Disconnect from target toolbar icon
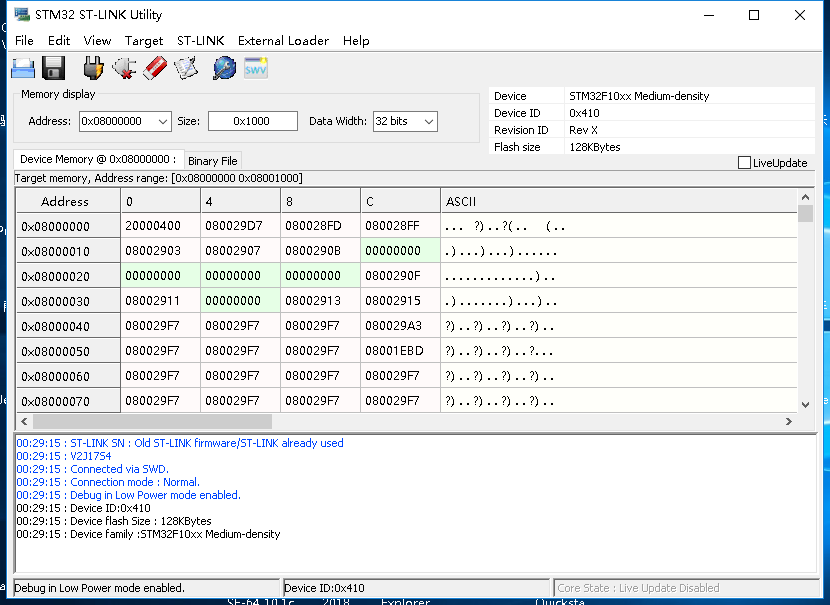The image size is (830, 605). coord(124,68)
